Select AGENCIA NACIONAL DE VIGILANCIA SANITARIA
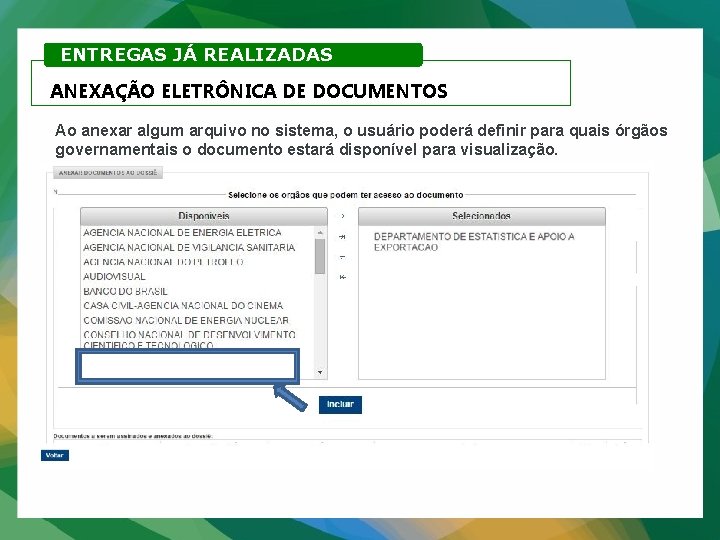The height and width of the screenshot is (540, 720). pyautogui.click(x=189, y=248)
